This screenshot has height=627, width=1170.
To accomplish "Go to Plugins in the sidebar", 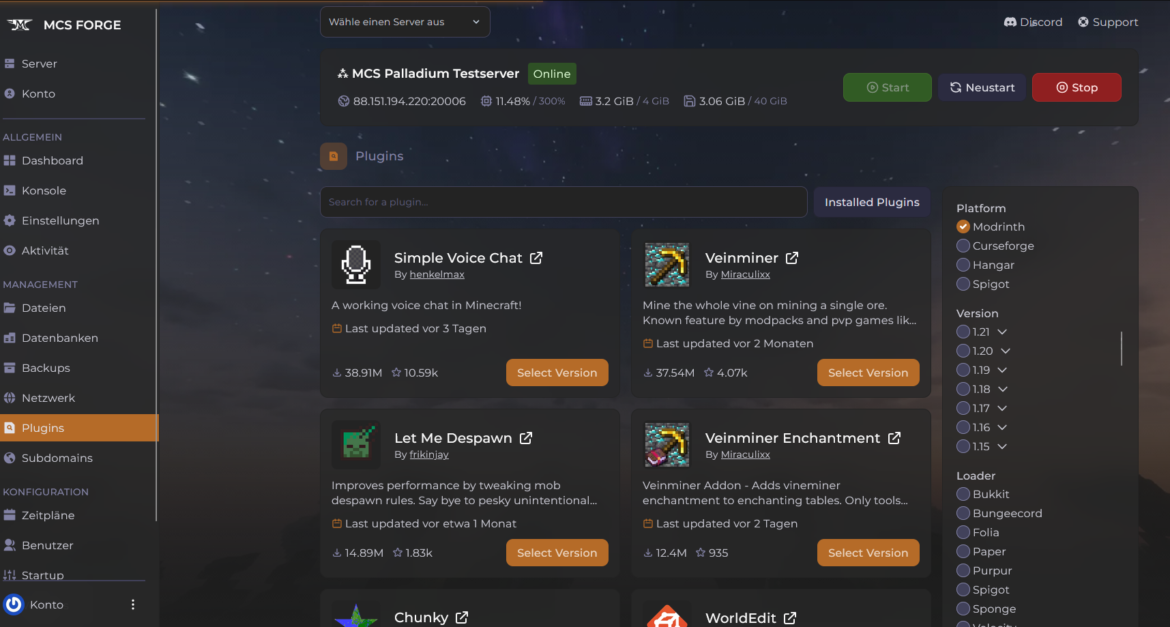I will coord(78,428).
